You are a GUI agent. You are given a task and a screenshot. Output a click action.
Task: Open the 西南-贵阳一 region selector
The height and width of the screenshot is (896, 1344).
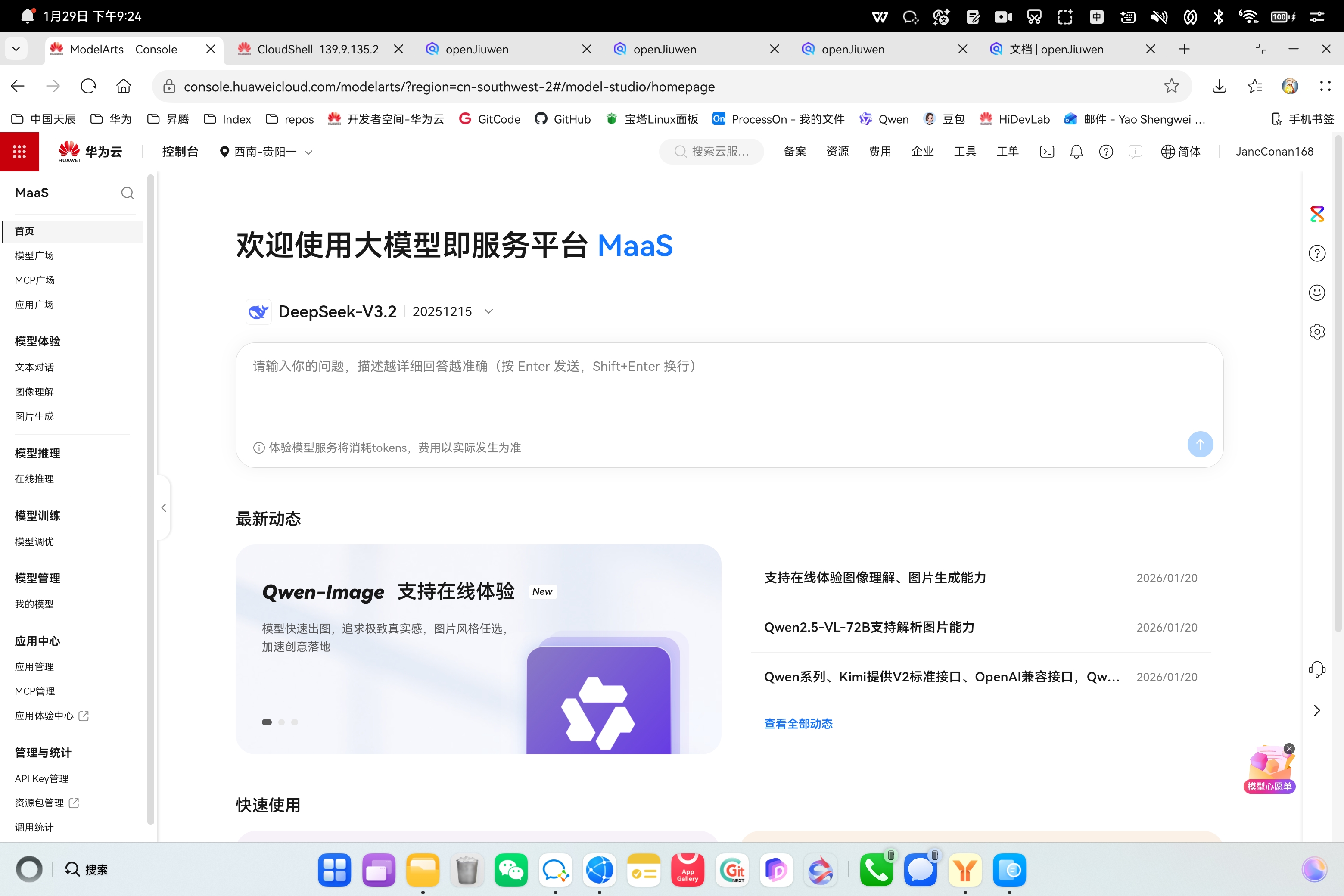[x=266, y=152]
